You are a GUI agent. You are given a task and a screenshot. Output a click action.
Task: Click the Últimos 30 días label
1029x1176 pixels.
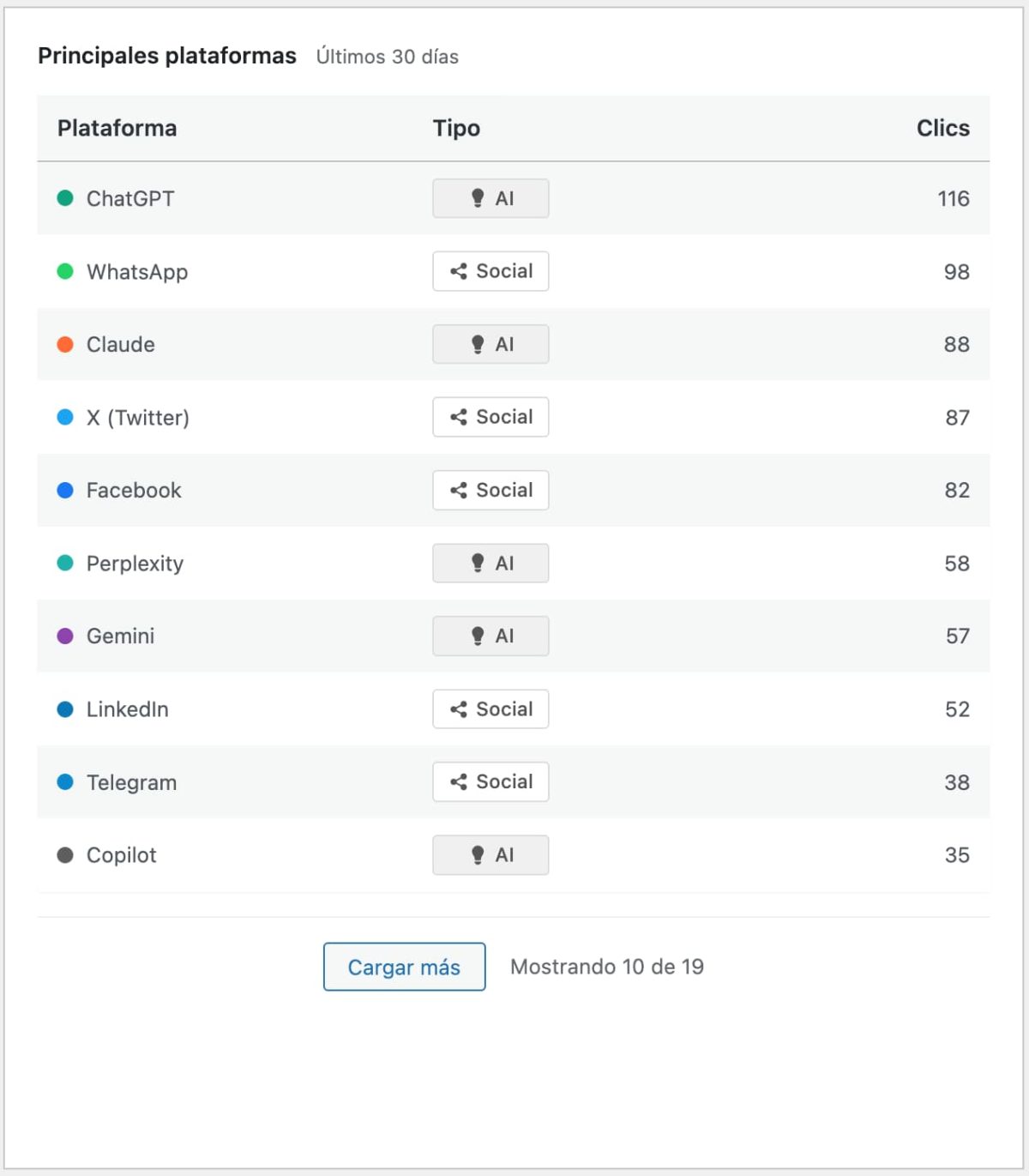click(x=388, y=57)
